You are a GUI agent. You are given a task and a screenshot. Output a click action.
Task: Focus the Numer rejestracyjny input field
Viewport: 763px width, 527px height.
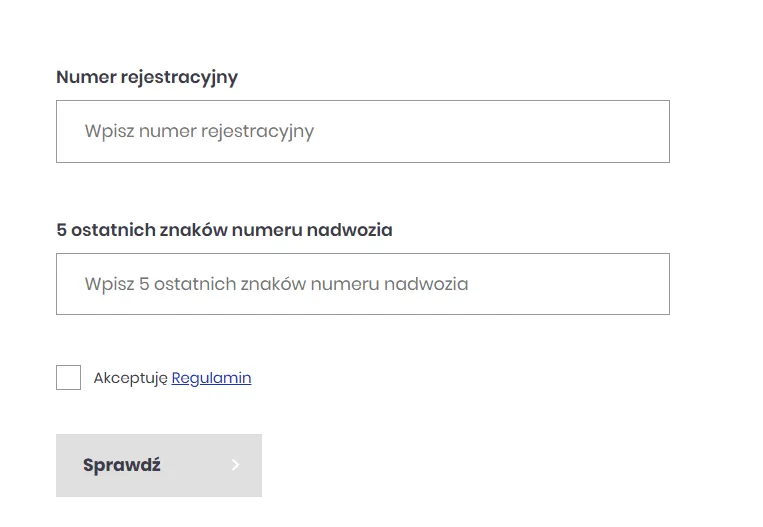tap(363, 131)
